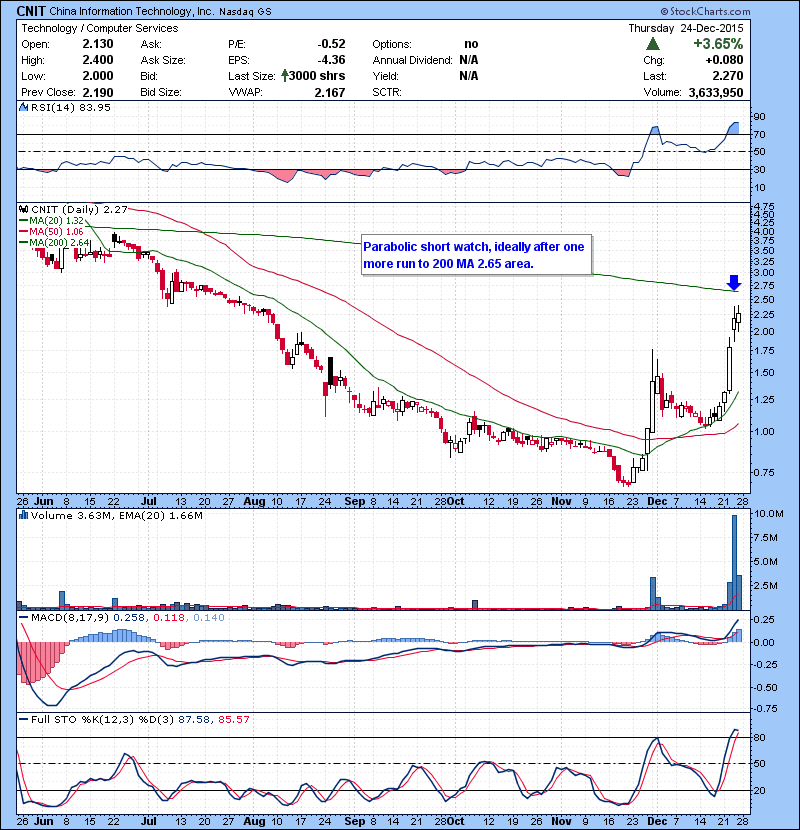The image size is (800, 830).
Task: Click the Options value no
Action: click(471, 44)
